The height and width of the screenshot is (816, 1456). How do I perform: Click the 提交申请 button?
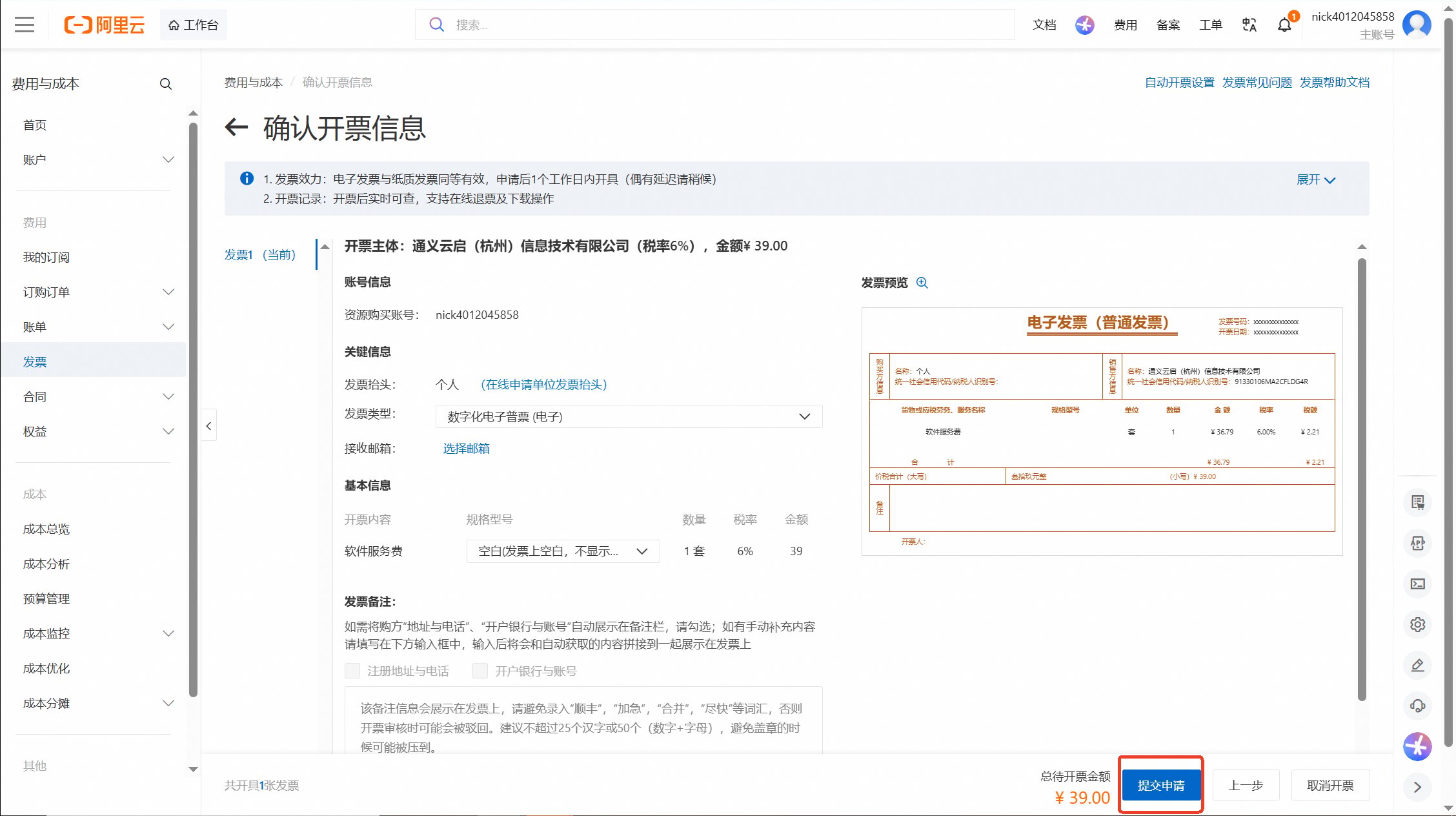click(1161, 785)
